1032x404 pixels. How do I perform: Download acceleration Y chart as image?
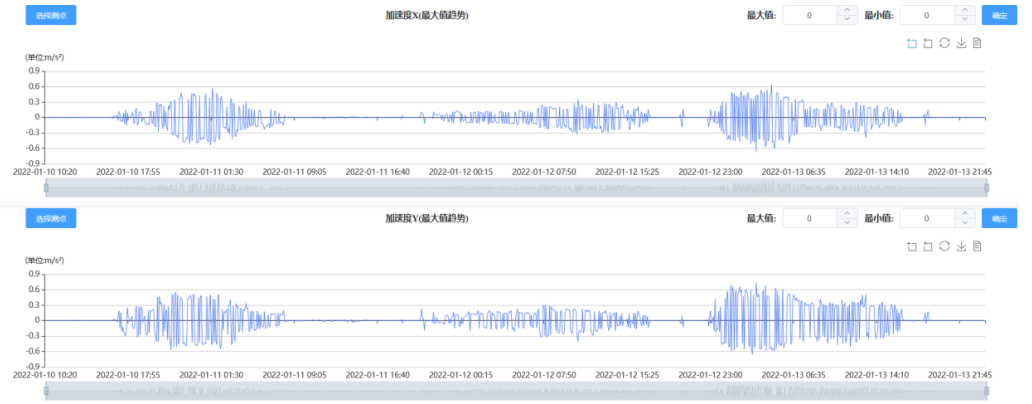[961, 246]
